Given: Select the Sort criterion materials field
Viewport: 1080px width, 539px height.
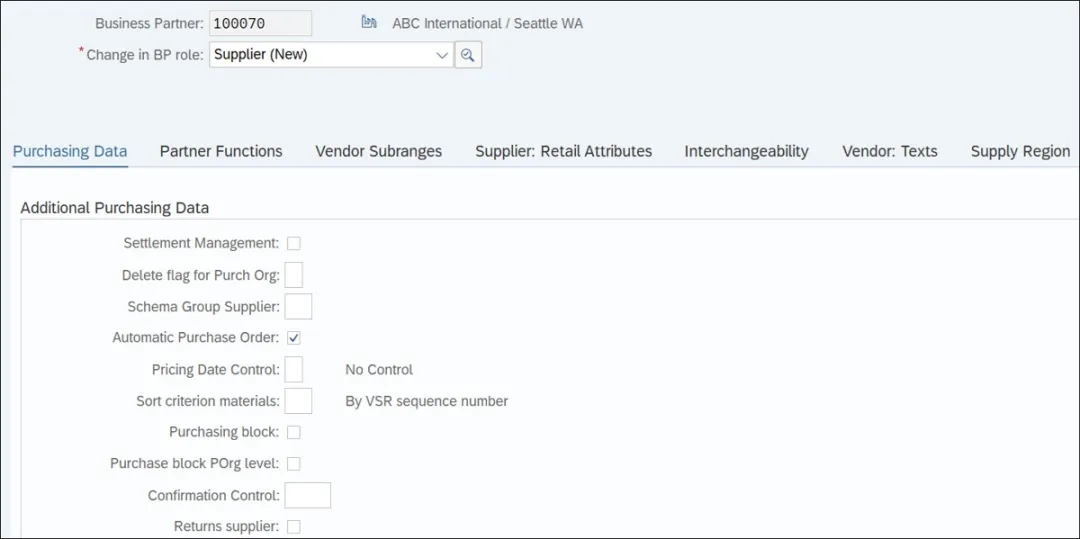Looking at the screenshot, I should coord(298,401).
